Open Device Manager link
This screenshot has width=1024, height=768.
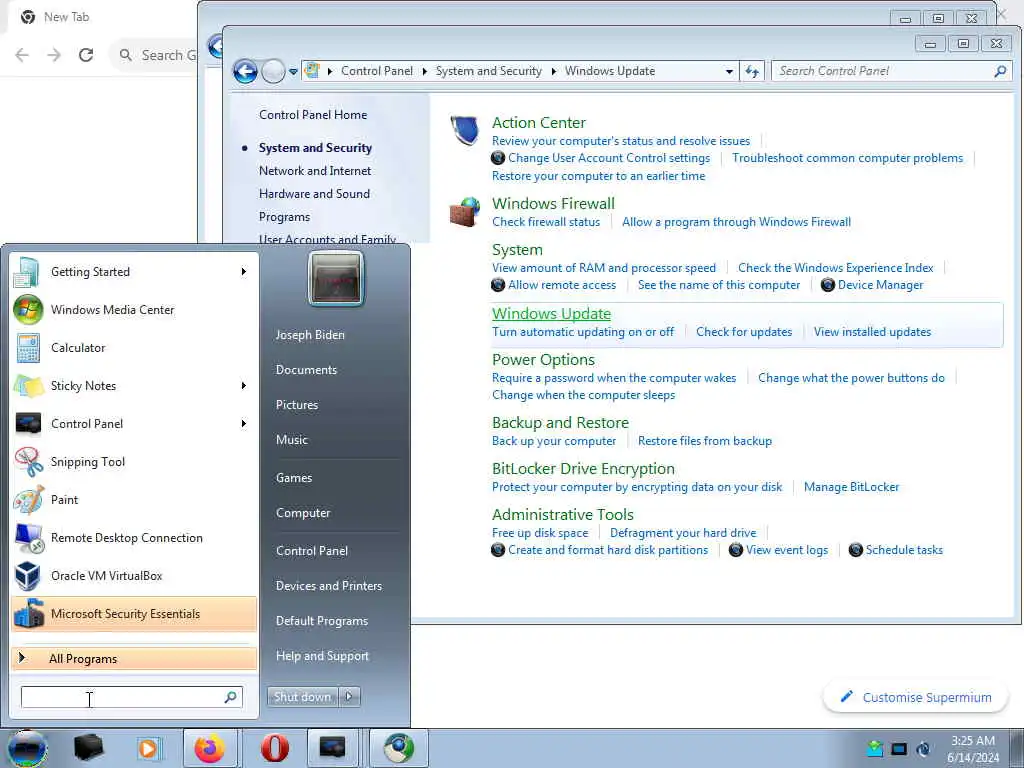(x=880, y=285)
